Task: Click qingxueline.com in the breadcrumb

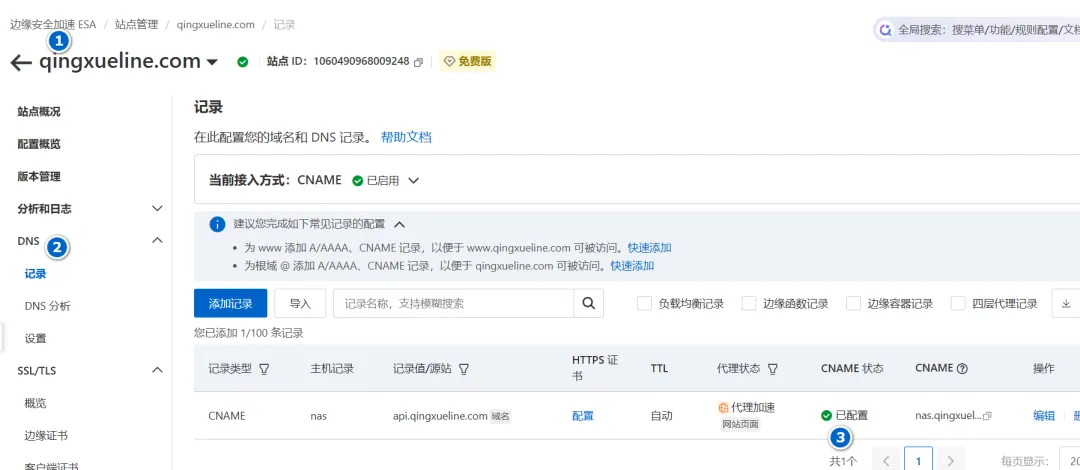Action: pos(216,25)
